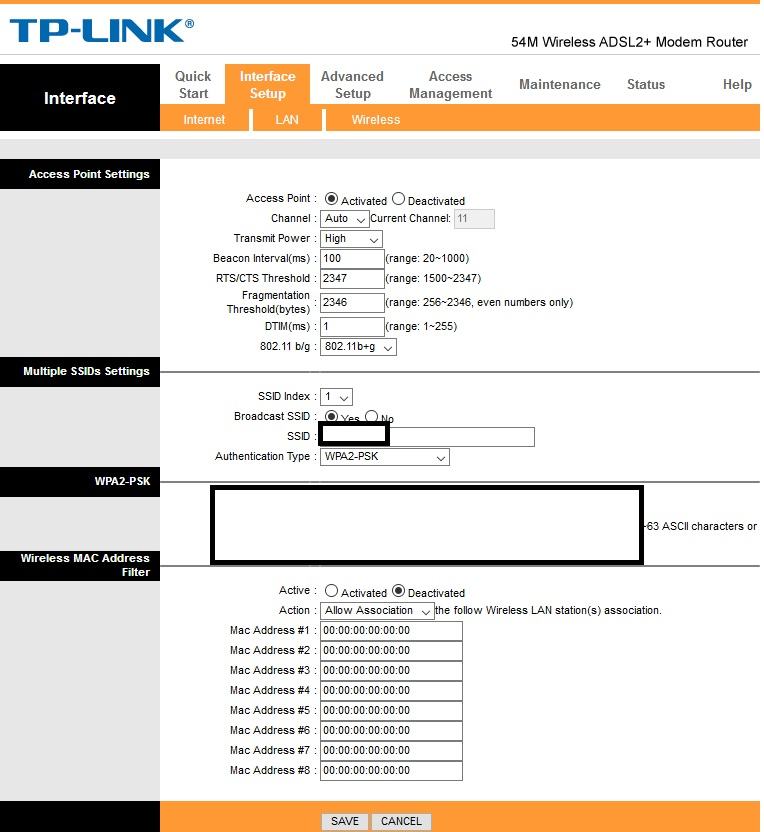Click the CANCEL button

coord(401,821)
